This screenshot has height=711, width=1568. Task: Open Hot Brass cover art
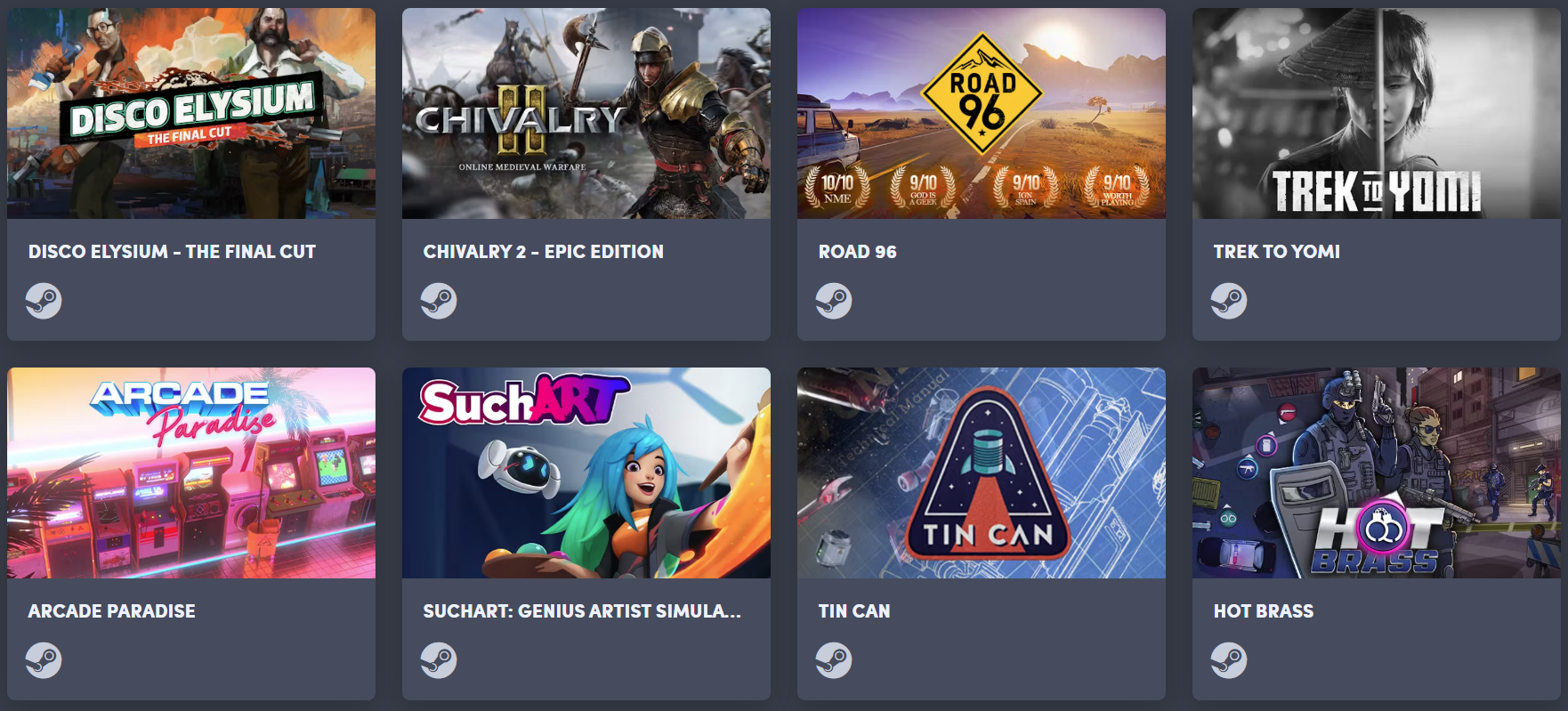pos(1377,473)
